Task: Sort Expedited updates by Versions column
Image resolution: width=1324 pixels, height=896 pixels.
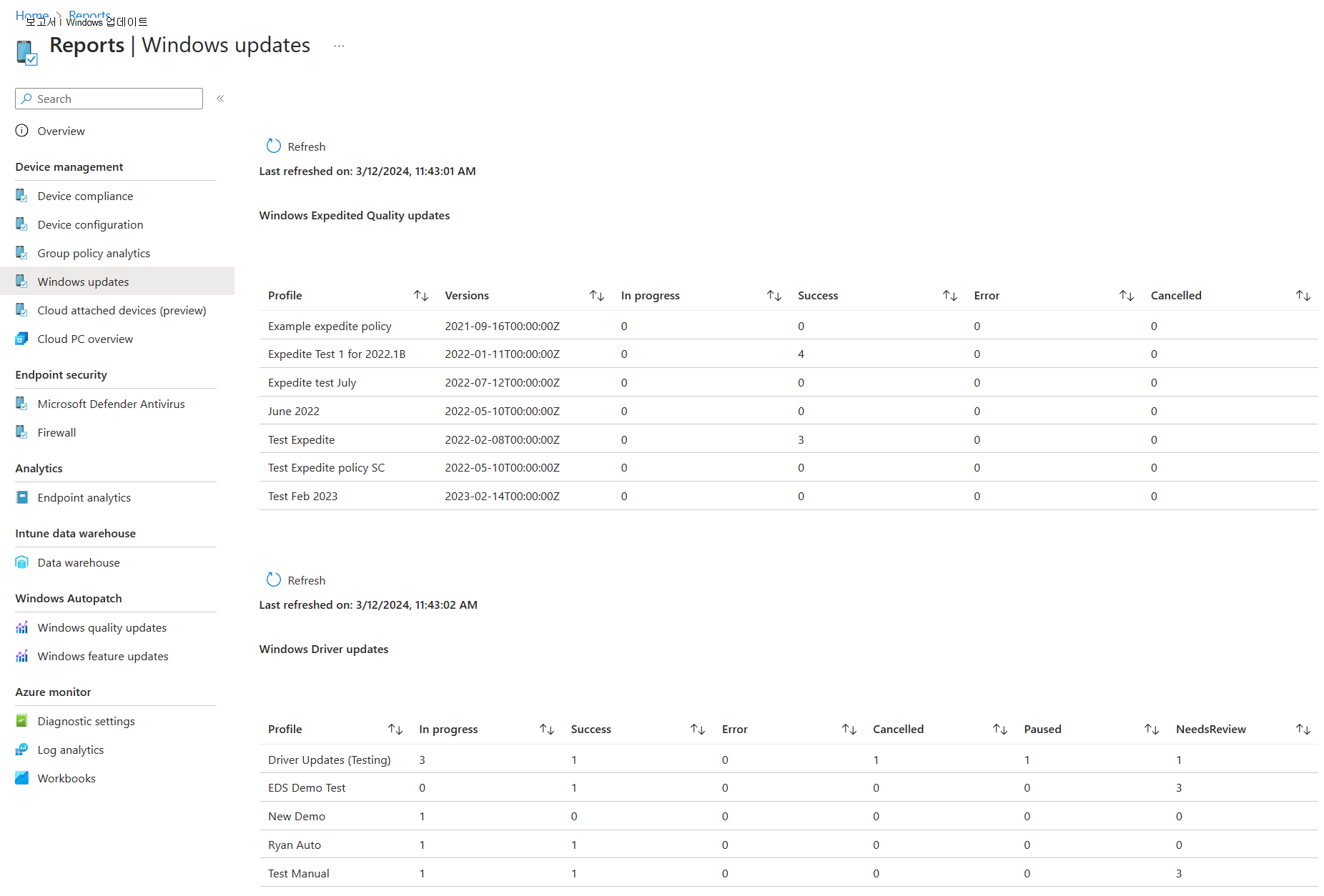Action: [596, 296]
